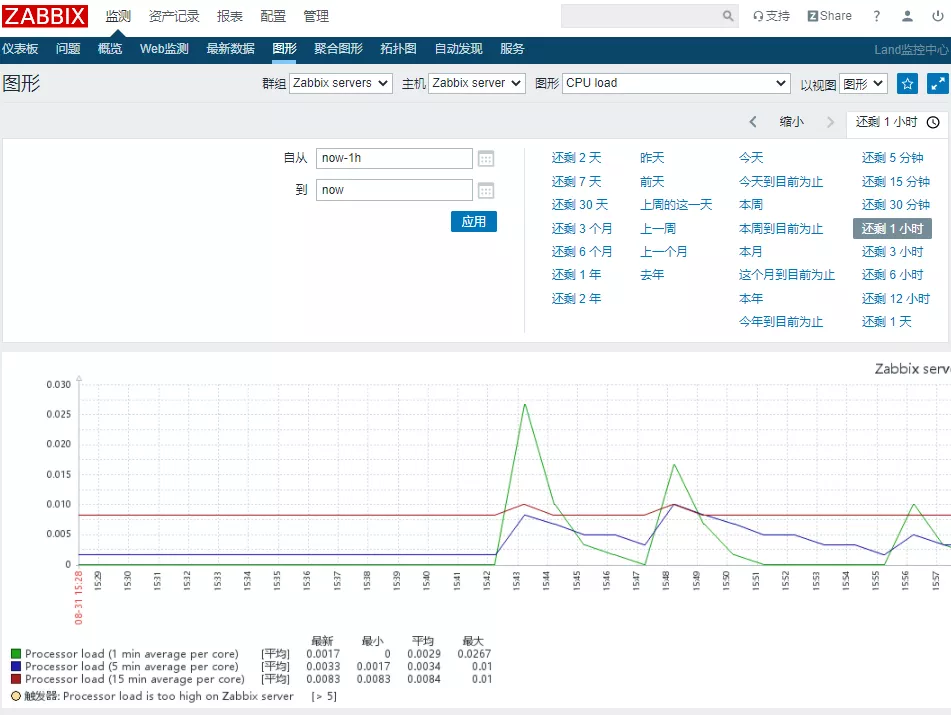The image size is (951, 715).
Task: Open the 图形 CPU load dropdown
Action: 676,84
